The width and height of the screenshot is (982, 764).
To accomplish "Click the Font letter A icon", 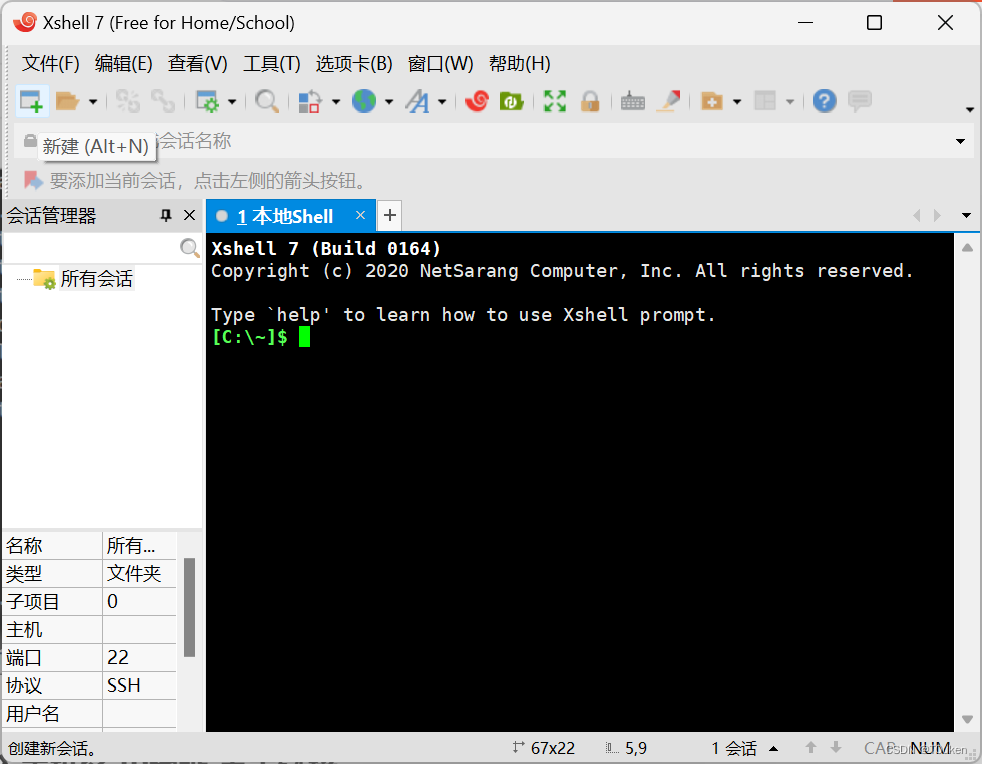I will [417, 101].
